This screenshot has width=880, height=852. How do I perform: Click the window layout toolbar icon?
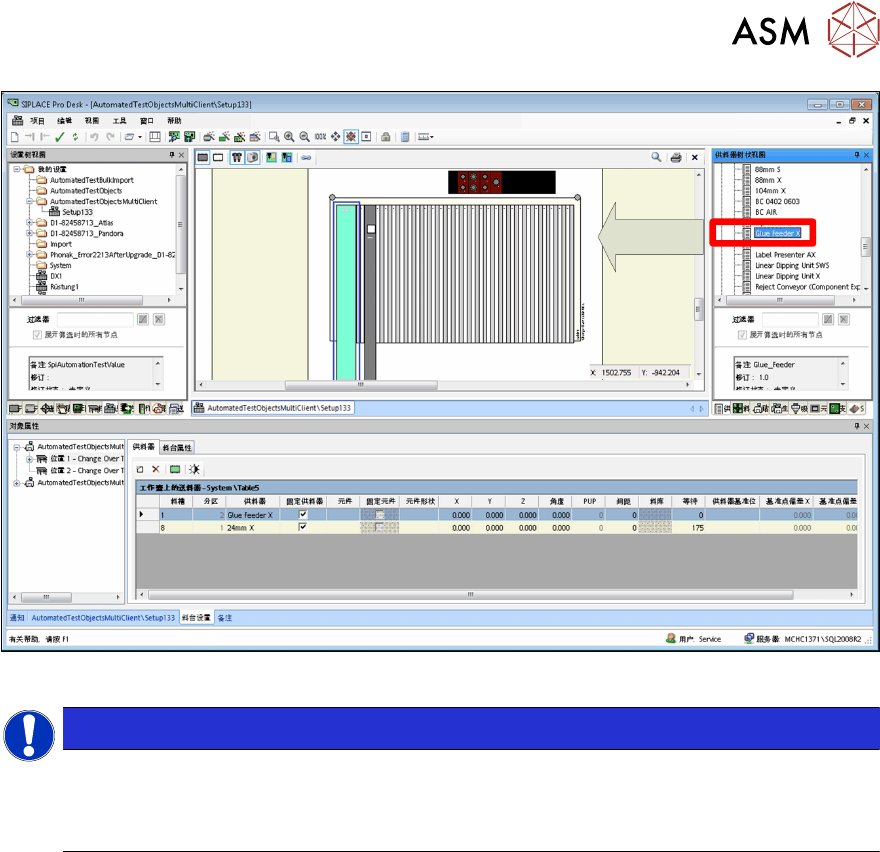(x=155, y=136)
